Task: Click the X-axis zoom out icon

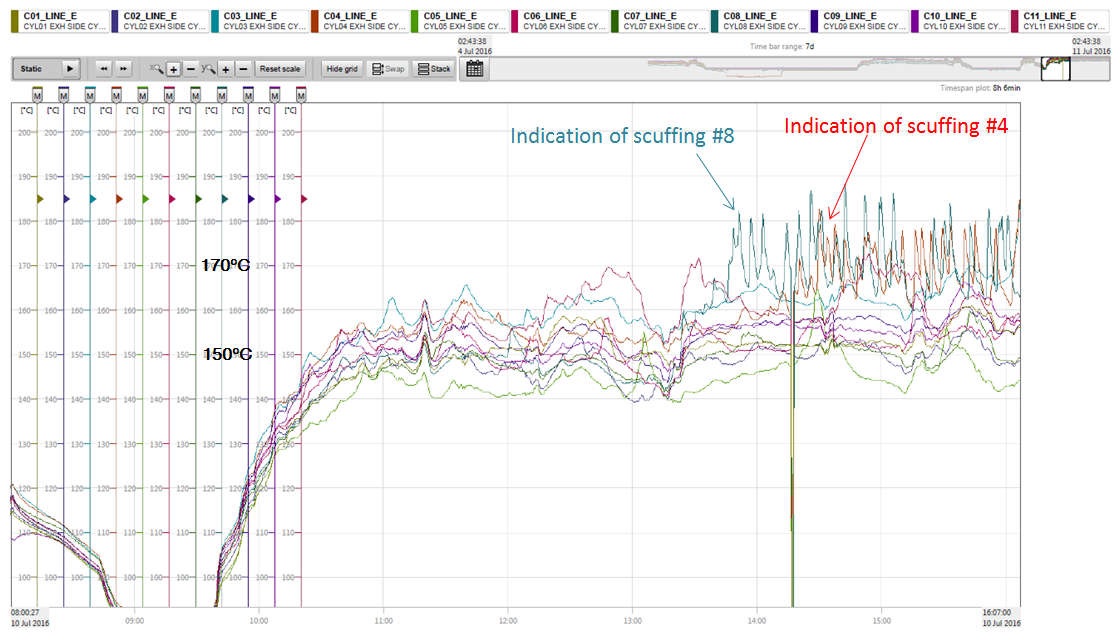Action: coord(189,70)
